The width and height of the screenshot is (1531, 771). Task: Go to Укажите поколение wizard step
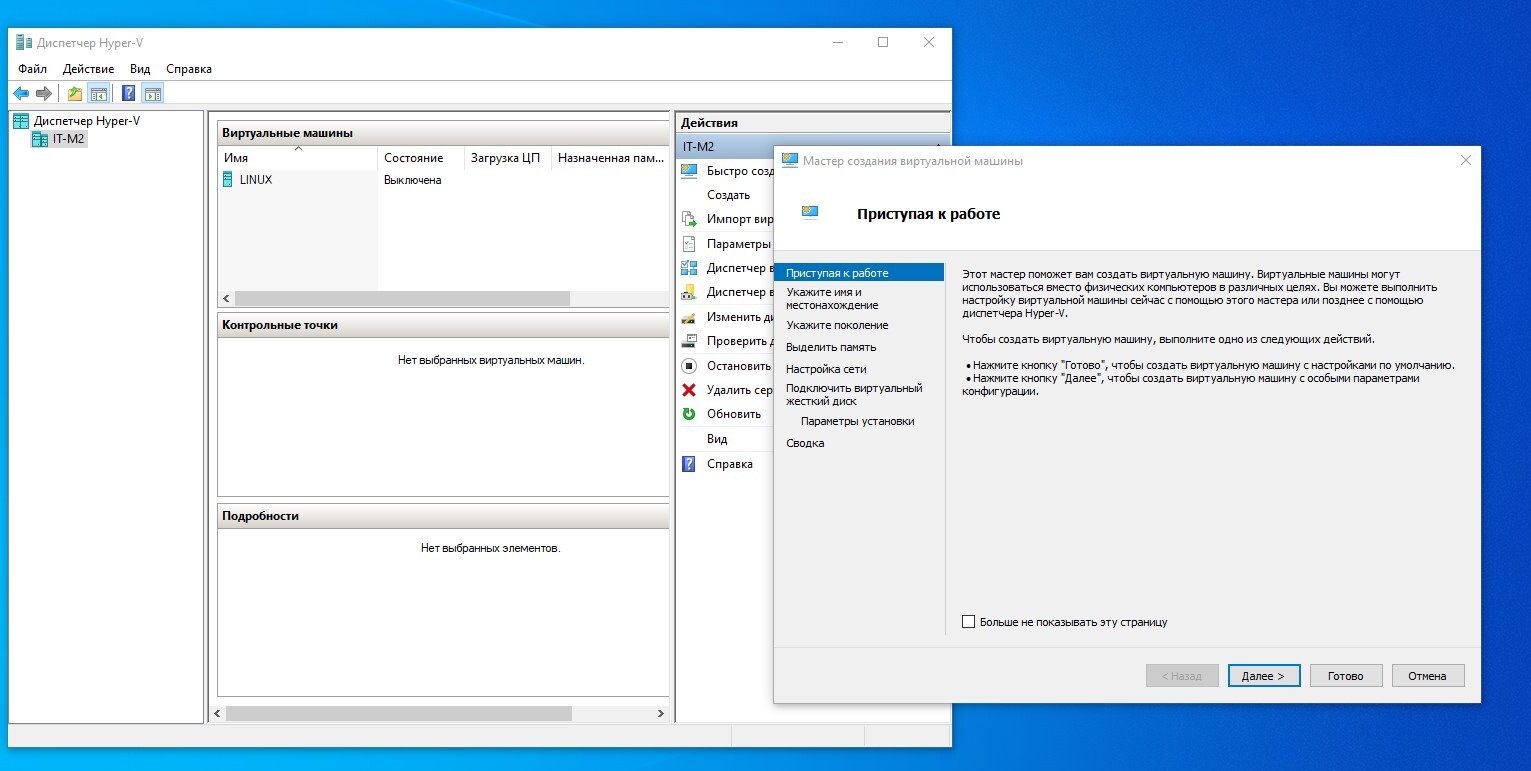pos(837,325)
